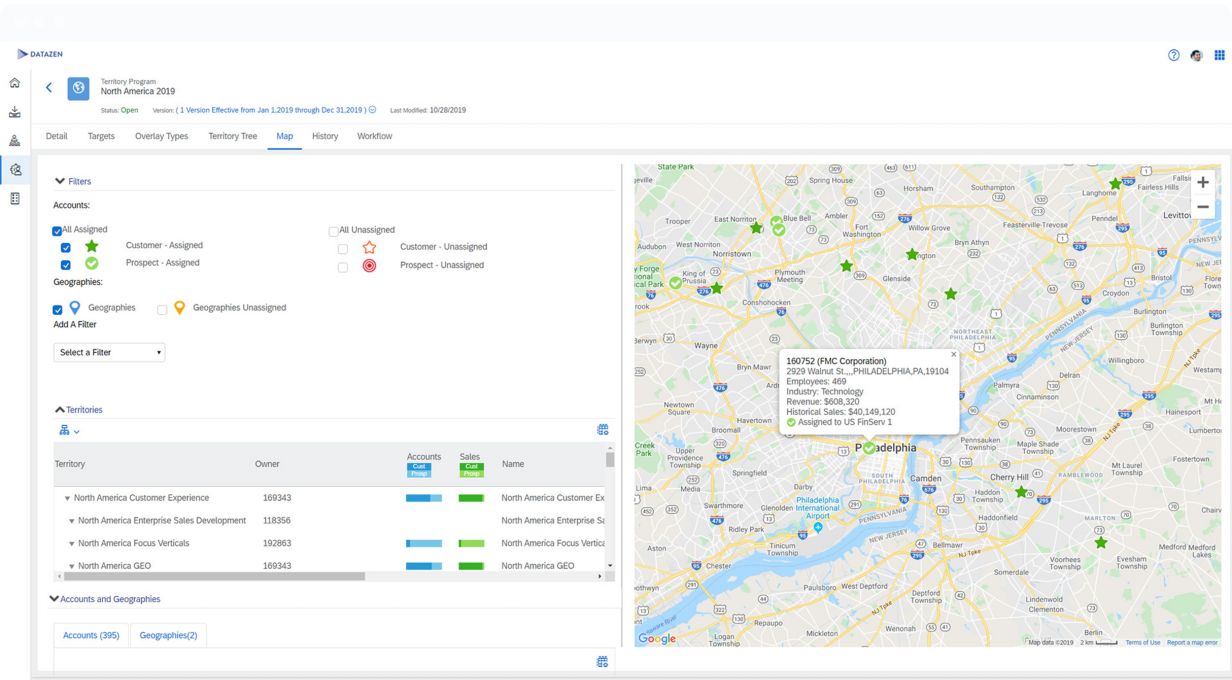Zoom in on the map
The height and width of the screenshot is (680, 1232).
tap(1202, 183)
